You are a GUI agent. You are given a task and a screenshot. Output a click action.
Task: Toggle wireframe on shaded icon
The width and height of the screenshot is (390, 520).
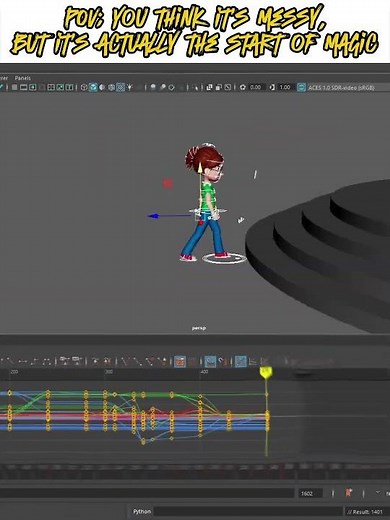tap(111, 87)
